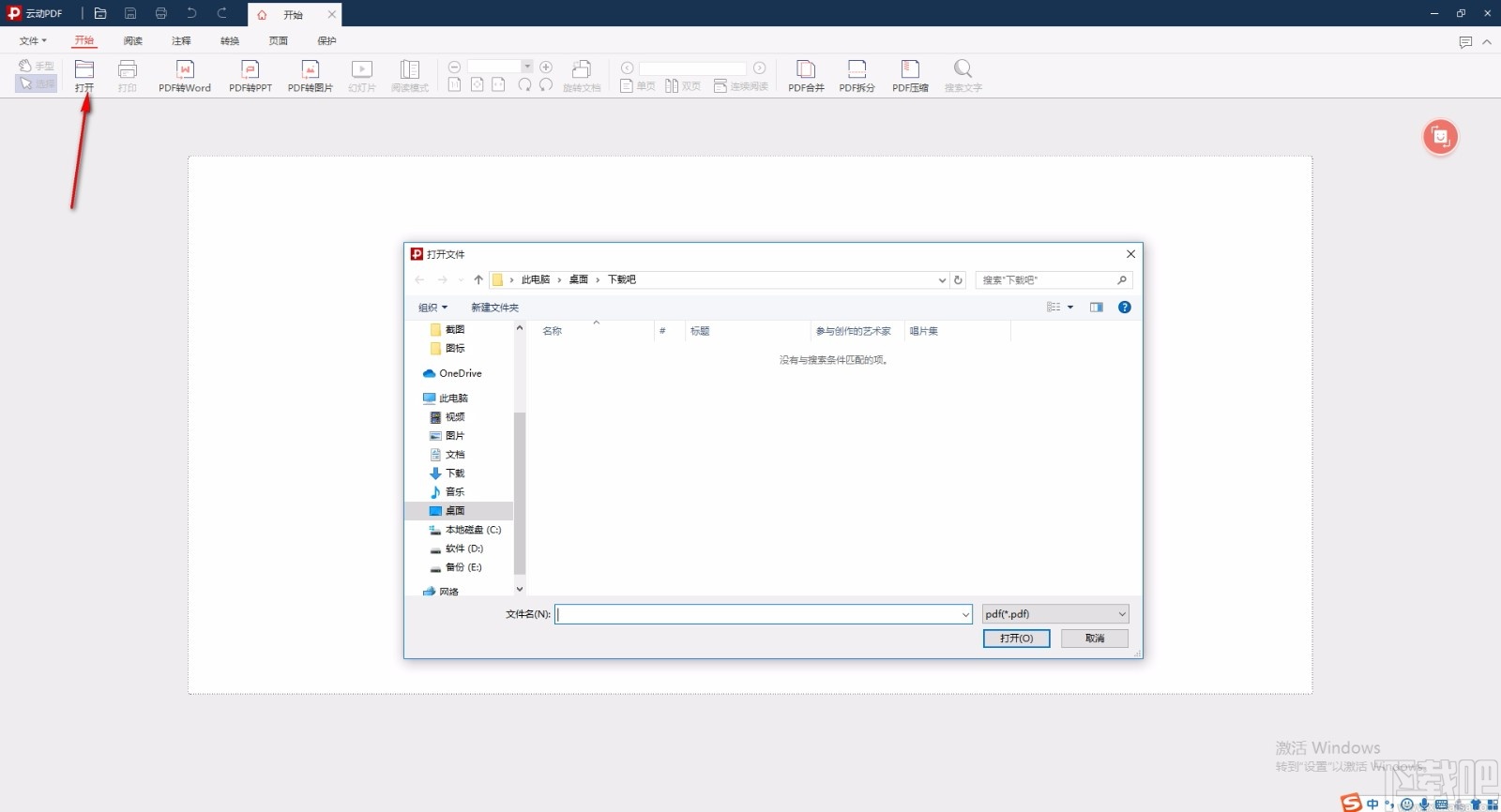Open the feedback comment icon at top right
Image resolution: width=1501 pixels, height=812 pixels.
point(1465,42)
